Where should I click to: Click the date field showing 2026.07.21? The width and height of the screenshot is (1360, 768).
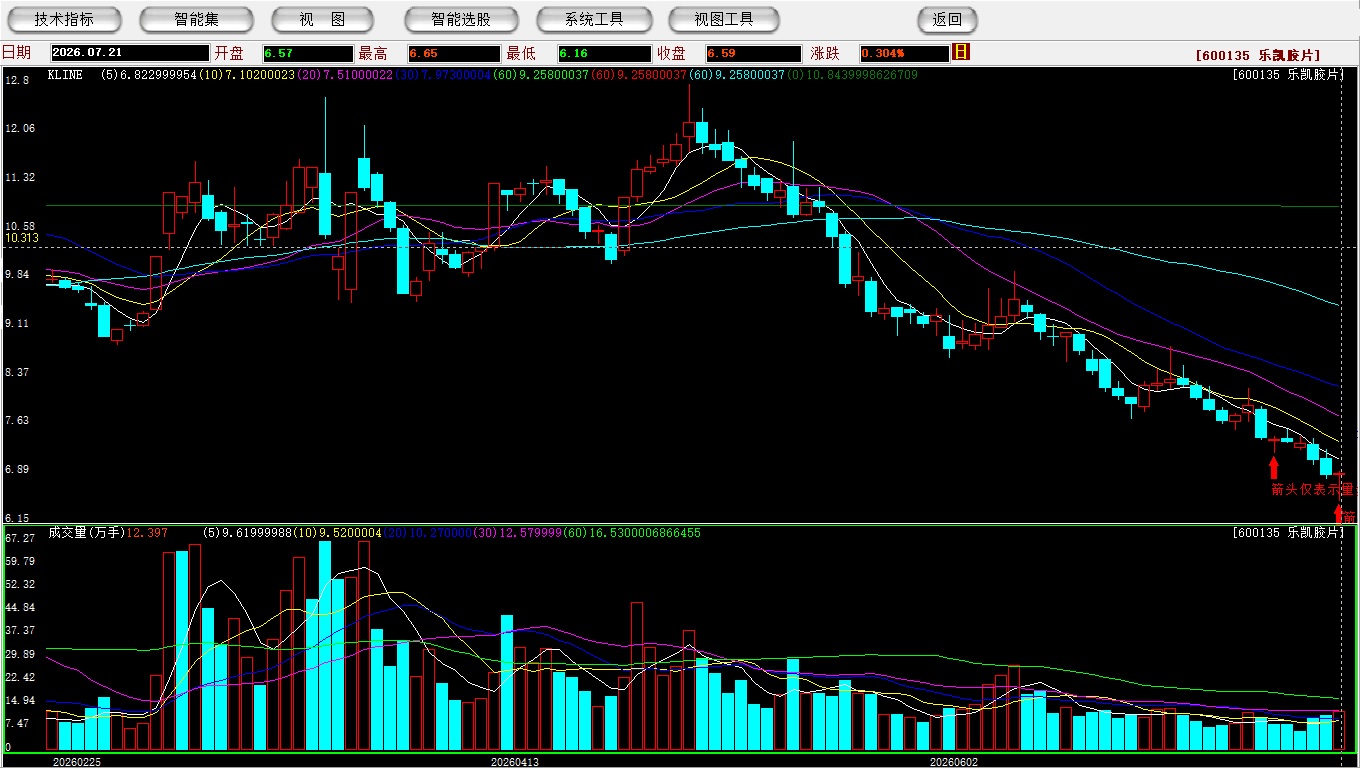click(x=129, y=53)
